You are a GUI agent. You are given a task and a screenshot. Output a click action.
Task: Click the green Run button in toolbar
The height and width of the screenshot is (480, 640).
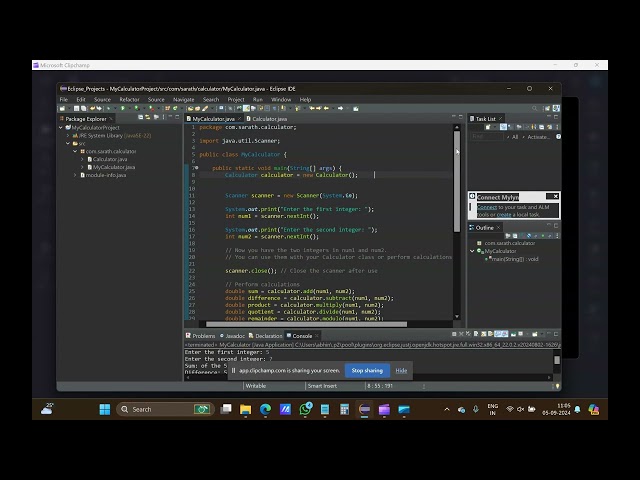(x=122, y=109)
